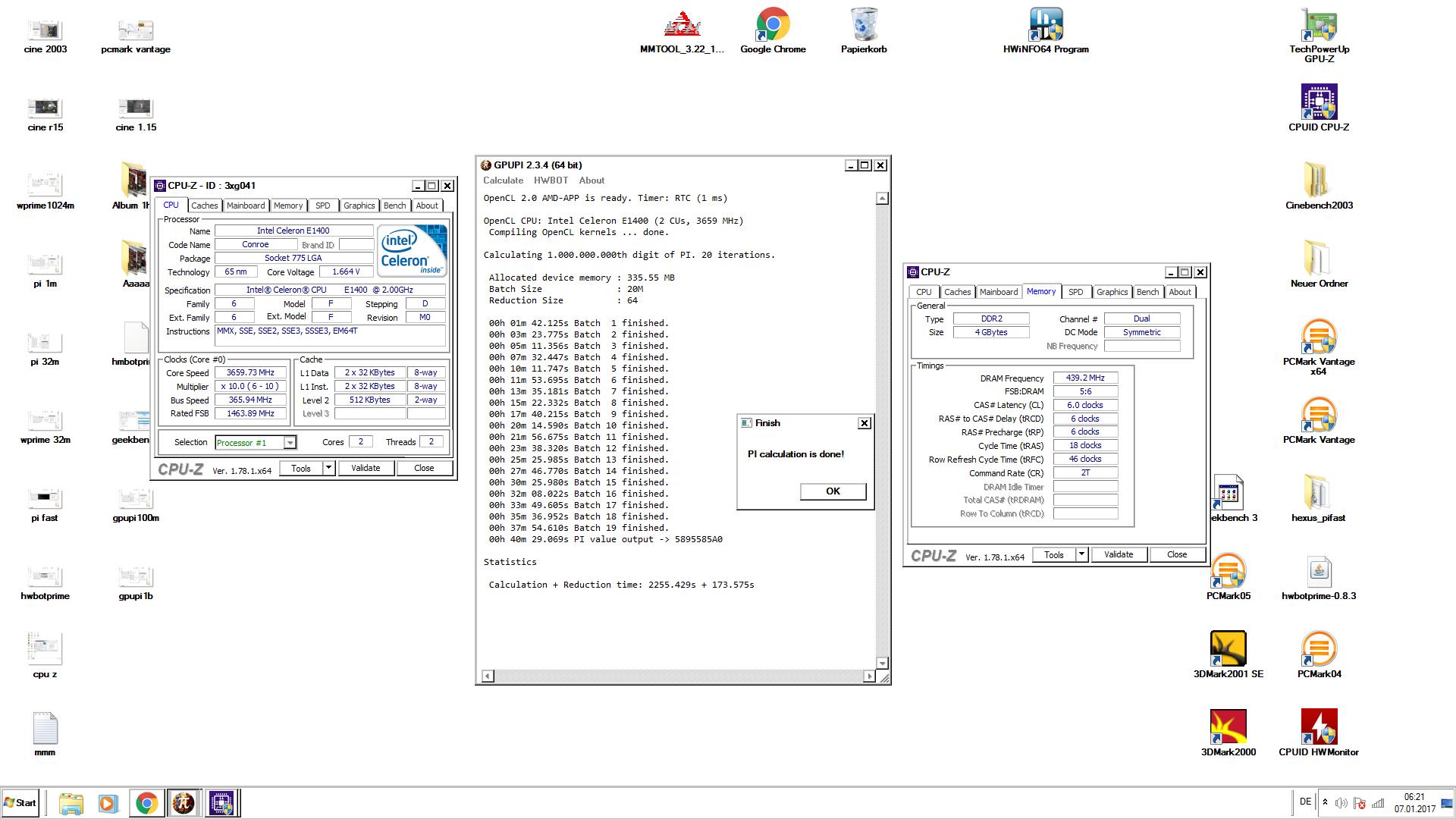Switch to Bench tab in CPU-Z ID window
The image size is (1456, 819).
tap(394, 206)
